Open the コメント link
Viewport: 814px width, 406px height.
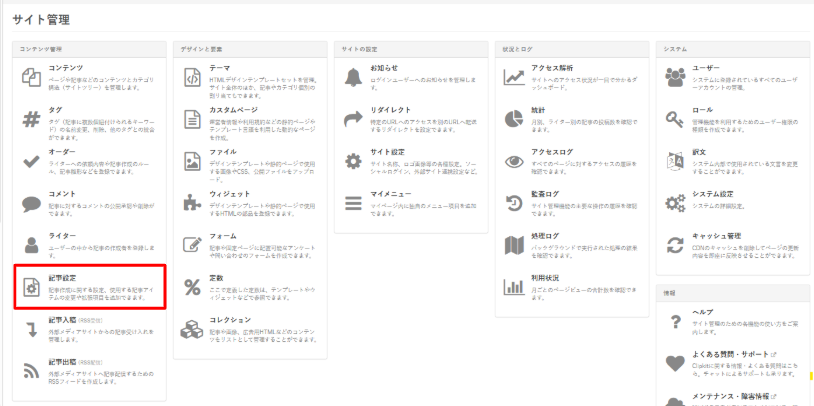[62, 194]
